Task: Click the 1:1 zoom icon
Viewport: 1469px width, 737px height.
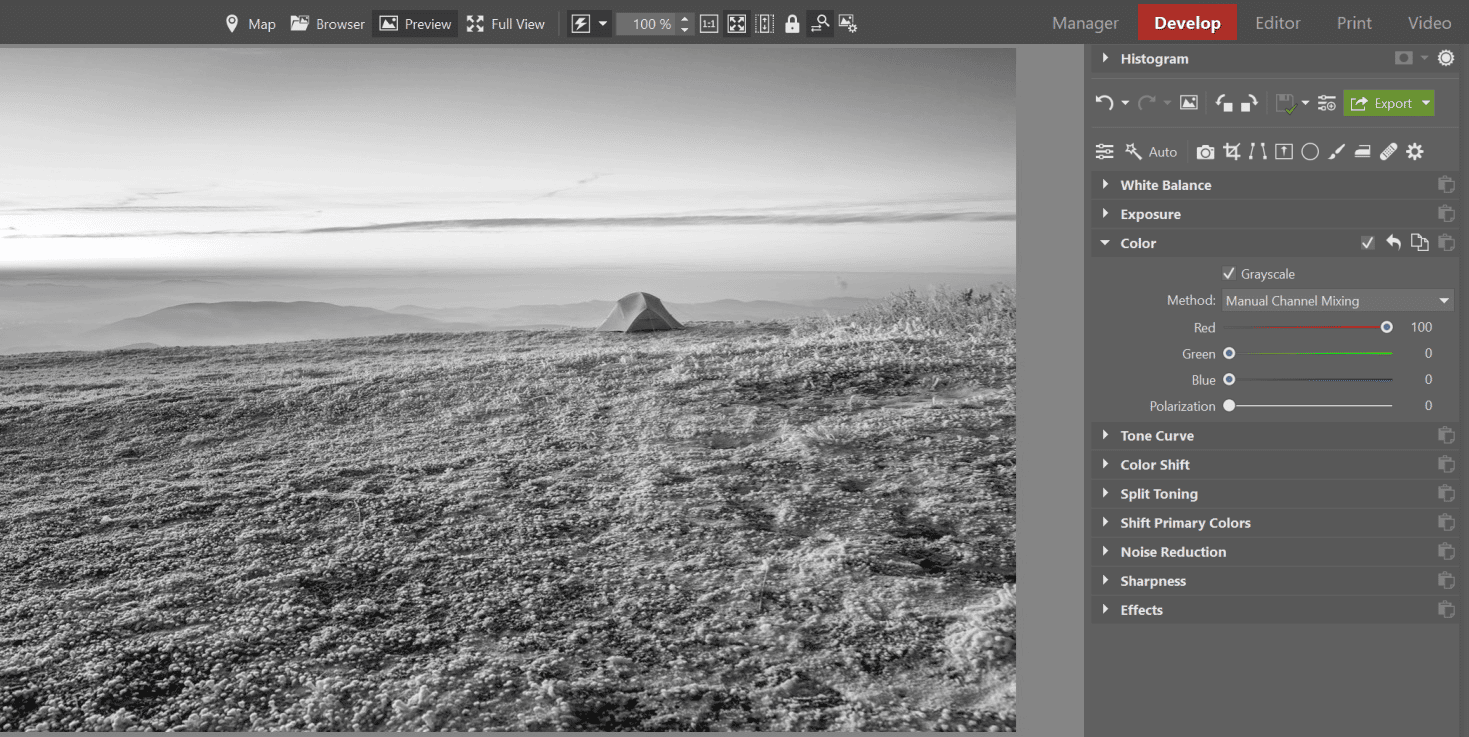Action: coord(709,24)
